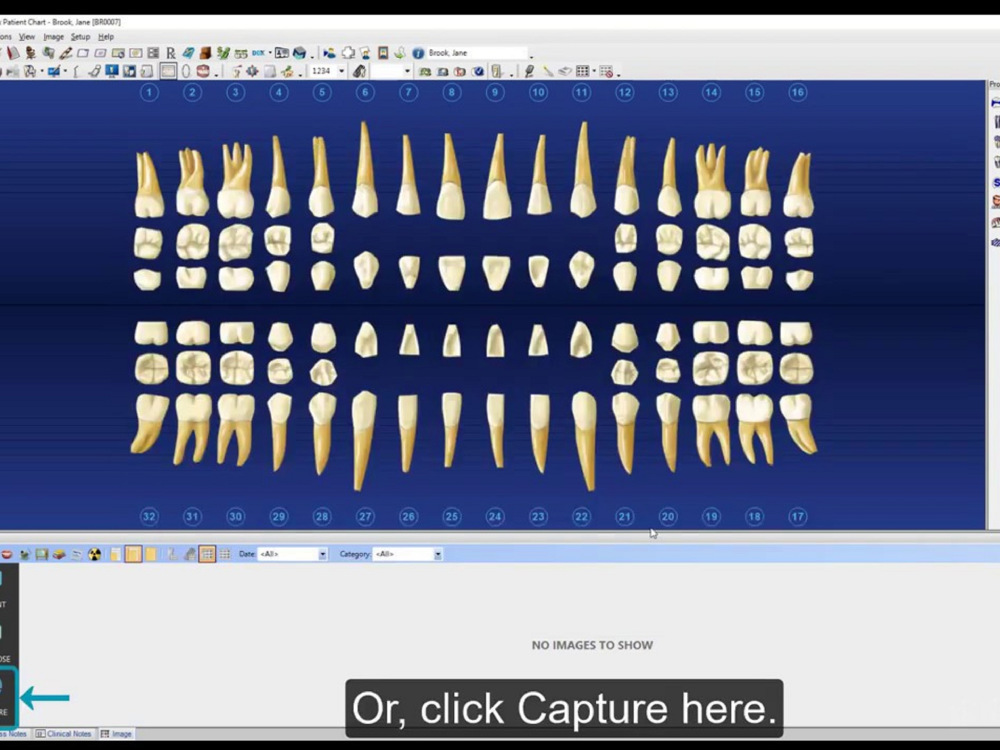Toggle the highlighted medium thumbnail size icon
The height and width of the screenshot is (750, 1000).
(x=133, y=554)
